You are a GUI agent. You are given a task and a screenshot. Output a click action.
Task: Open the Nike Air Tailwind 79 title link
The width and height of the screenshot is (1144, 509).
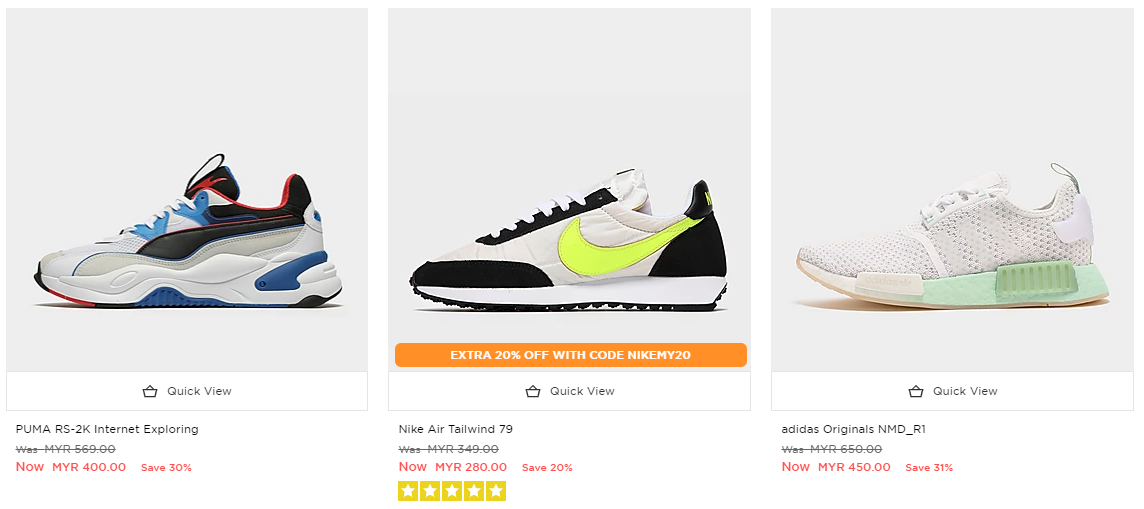[455, 429]
